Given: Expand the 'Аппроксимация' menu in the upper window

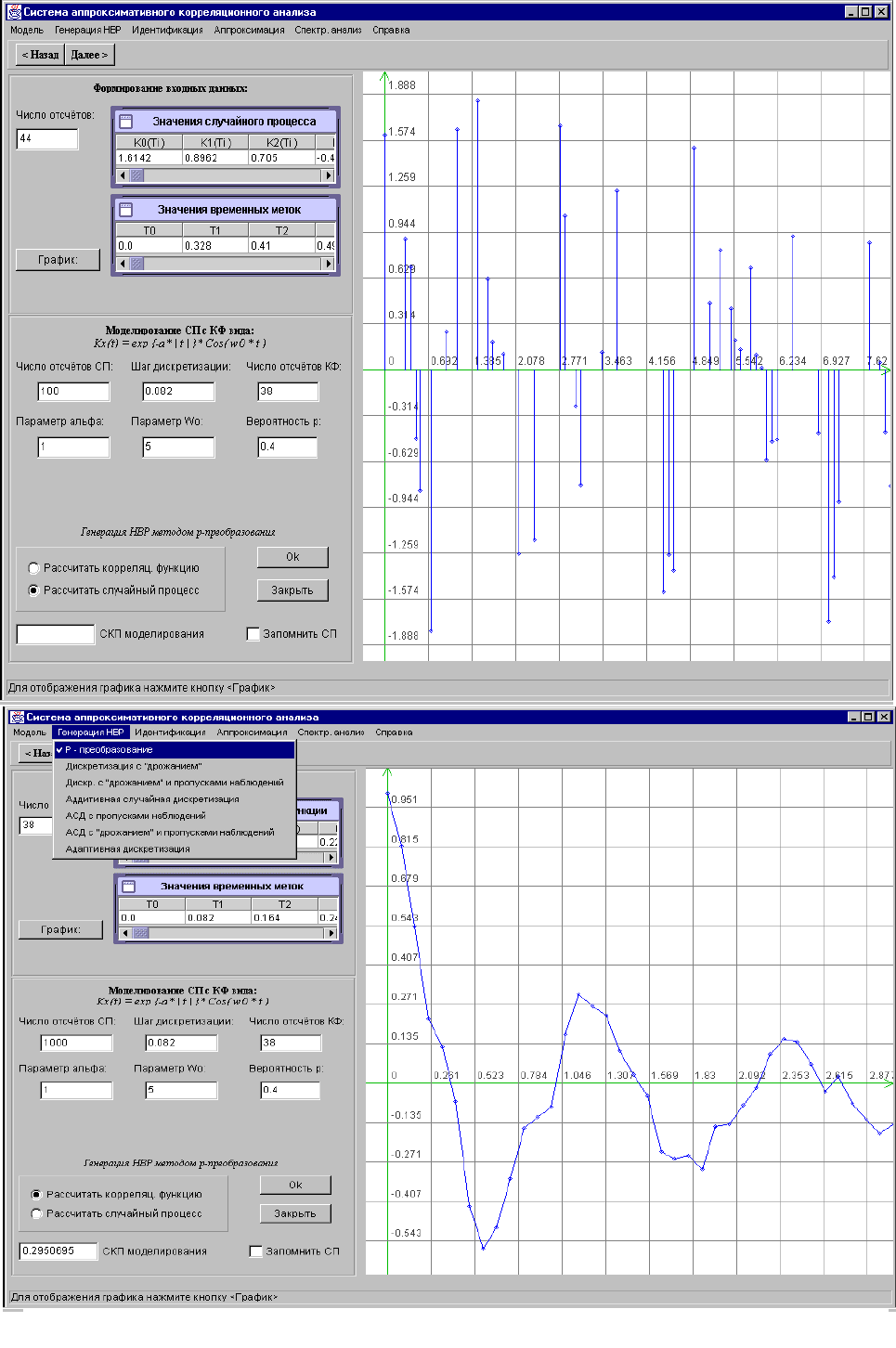Looking at the screenshot, I should click(x=249, y=31).
